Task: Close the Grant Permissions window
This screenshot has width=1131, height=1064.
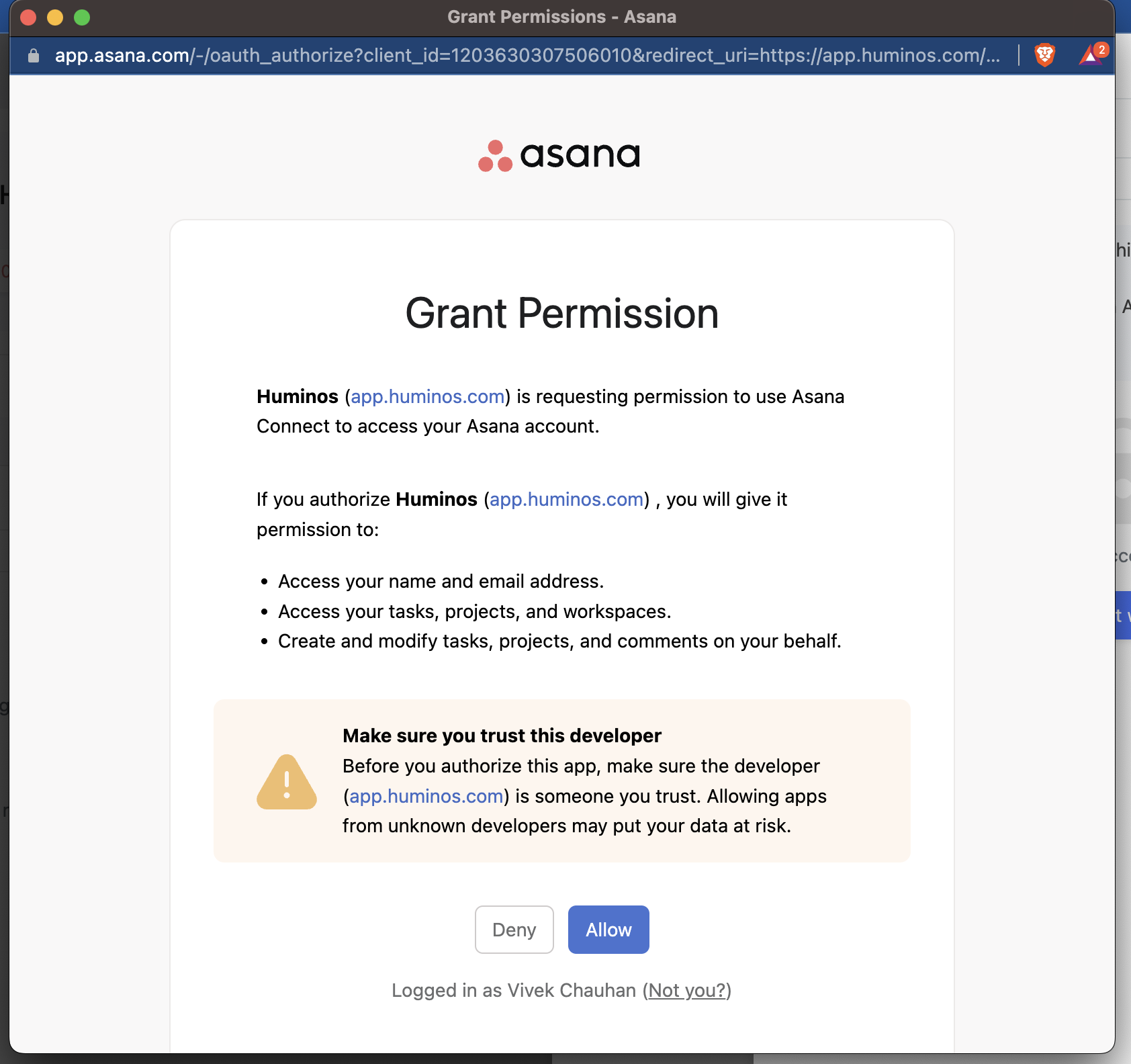Action: (28, 17)
